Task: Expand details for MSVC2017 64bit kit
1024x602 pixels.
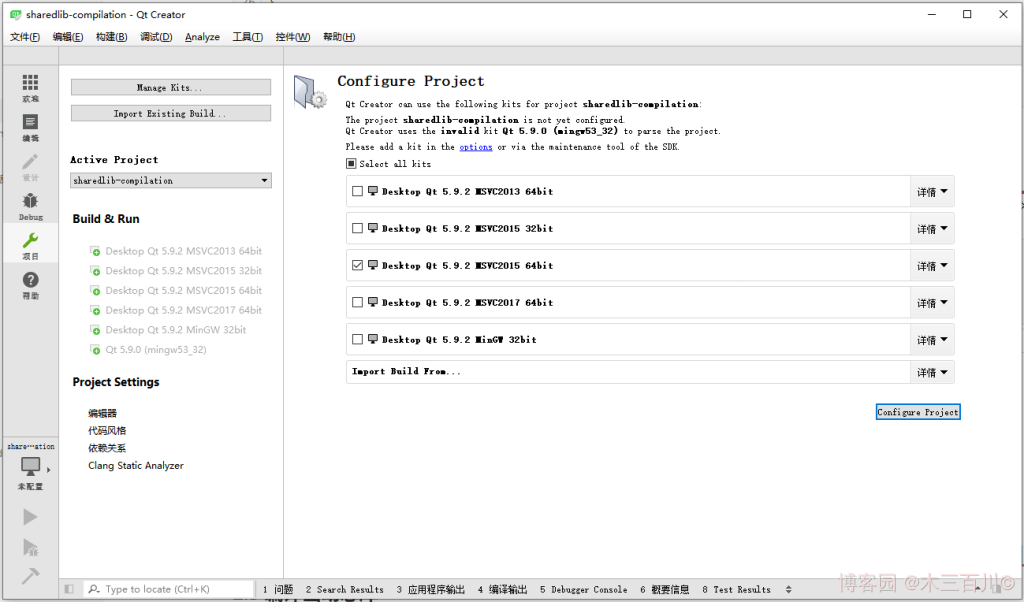Action: pos(932,303)
